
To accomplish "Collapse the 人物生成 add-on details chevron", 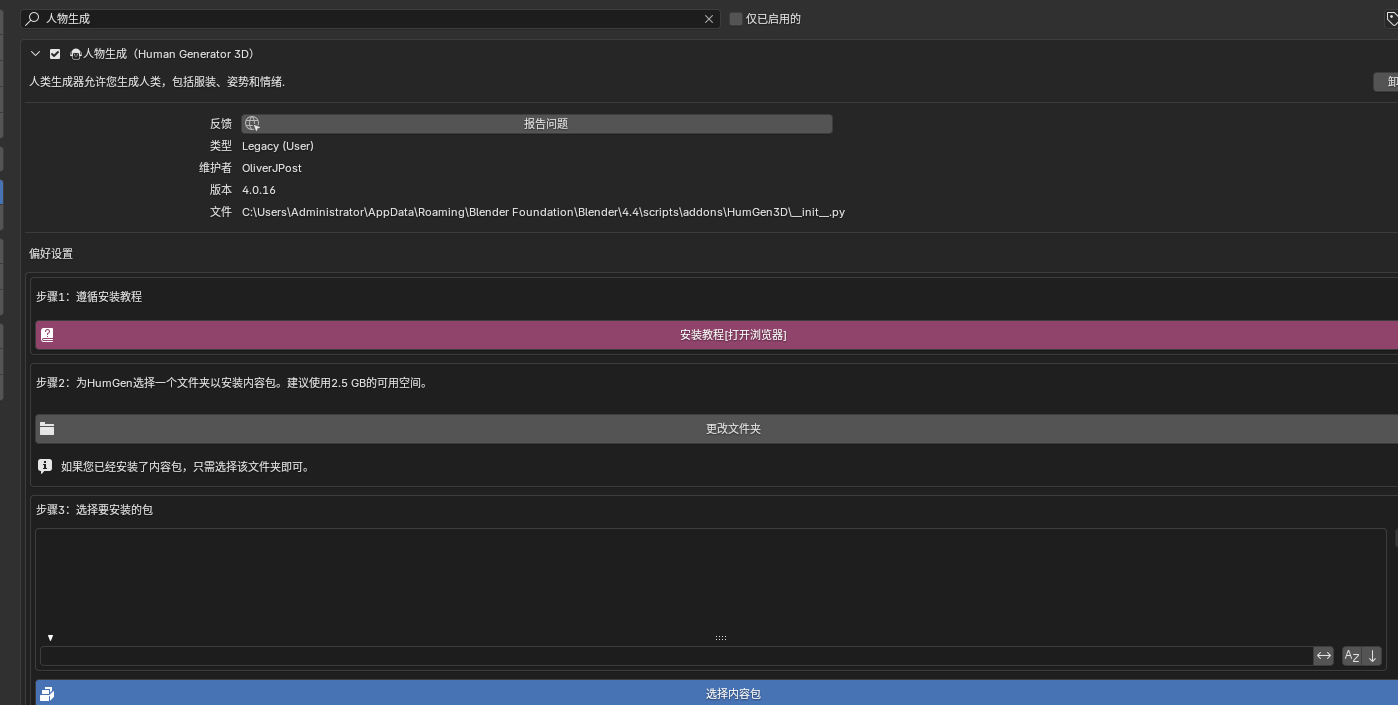I will (x=36, y=54).
